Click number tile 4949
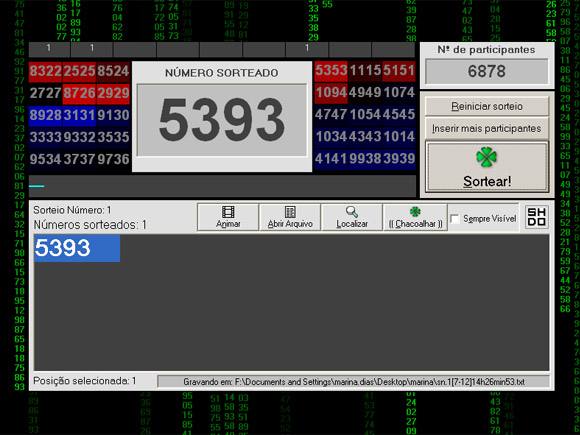The width and height of the screenshot is (580, 435). tap(365, 92)
